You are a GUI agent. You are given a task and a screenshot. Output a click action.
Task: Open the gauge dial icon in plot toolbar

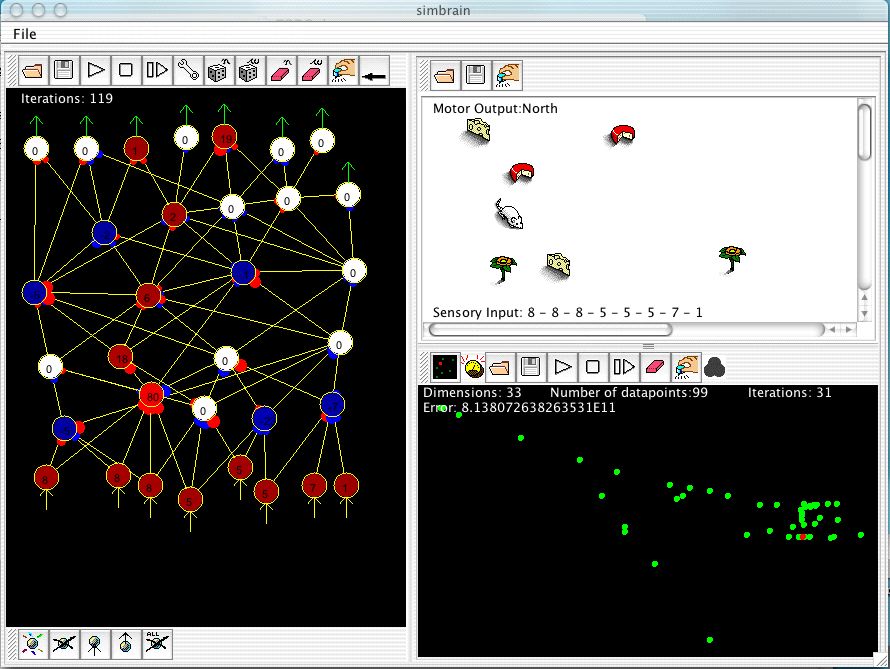click(x=472, y=367)
